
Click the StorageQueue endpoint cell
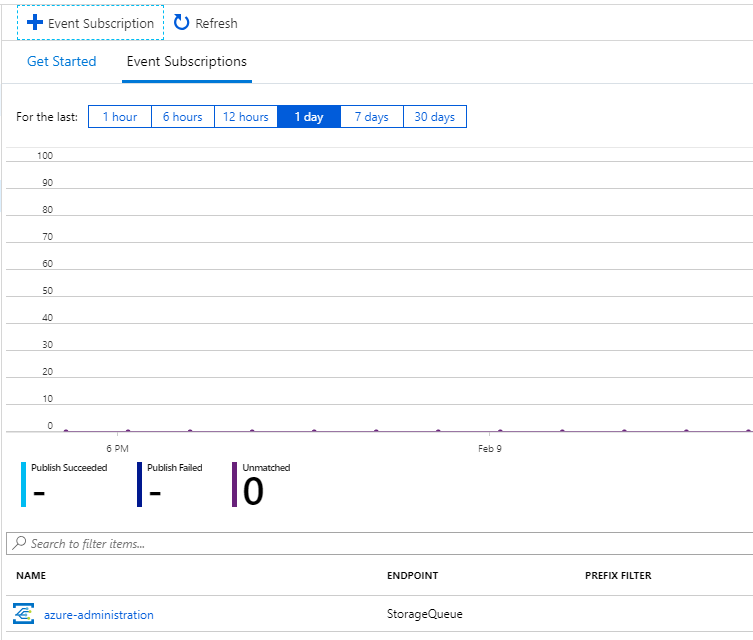click(425, 614)
